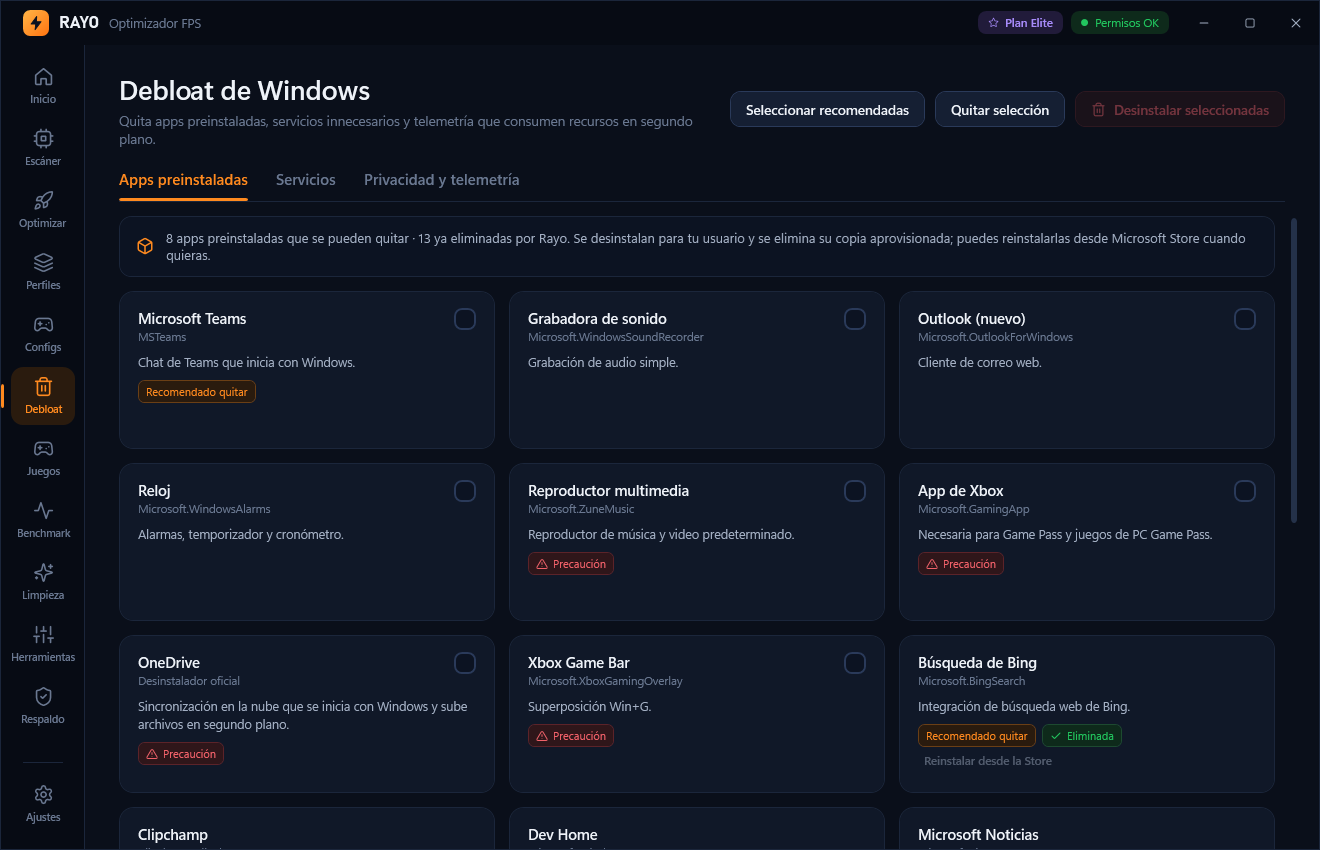The width and height of the screenshot is (1320, 850).
Task: Click the Precaución tag on OneDrive
Action: [x=181, y=754]
